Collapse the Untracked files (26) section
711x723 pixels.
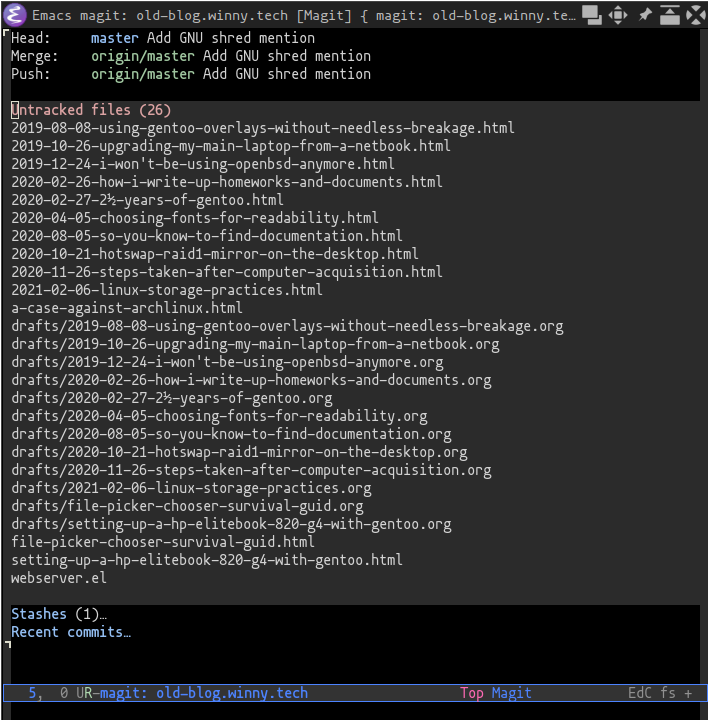click(x=91, y=110)
